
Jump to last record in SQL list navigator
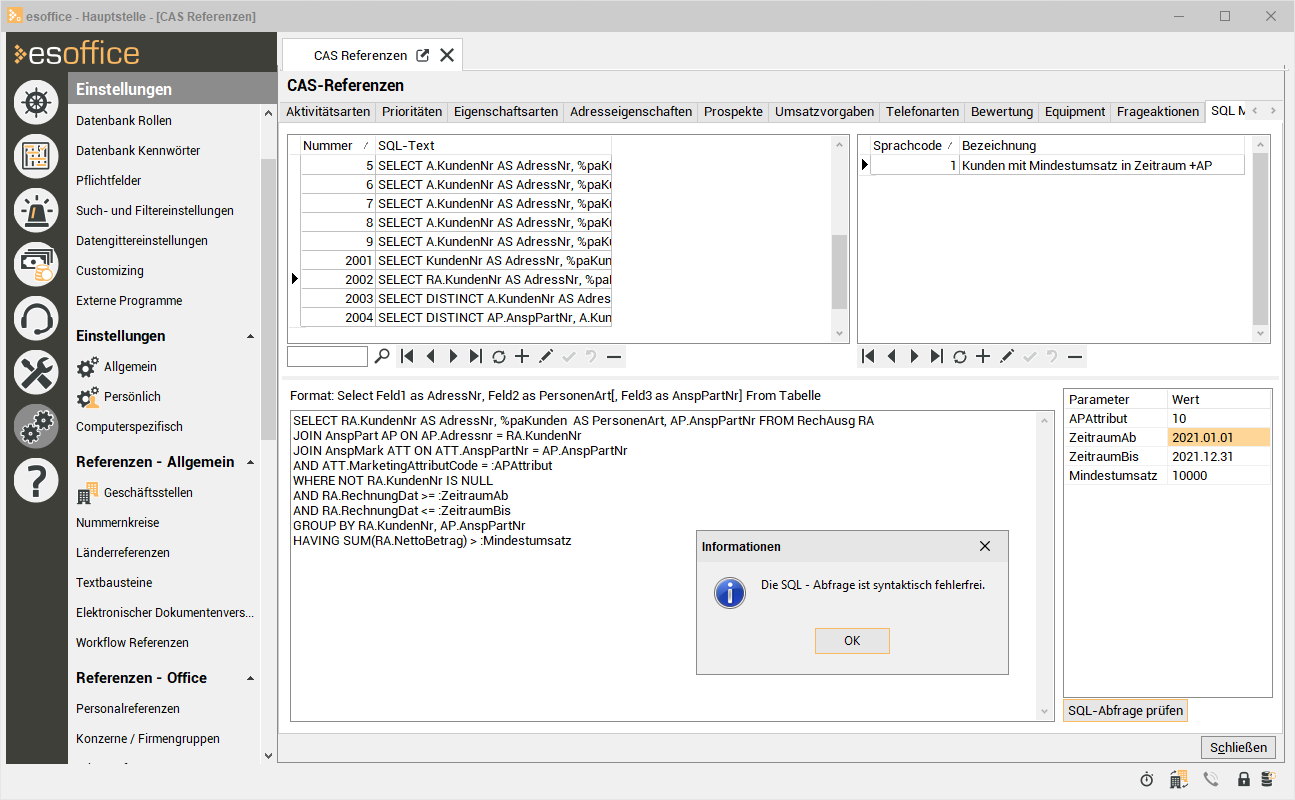coord(476,356)
